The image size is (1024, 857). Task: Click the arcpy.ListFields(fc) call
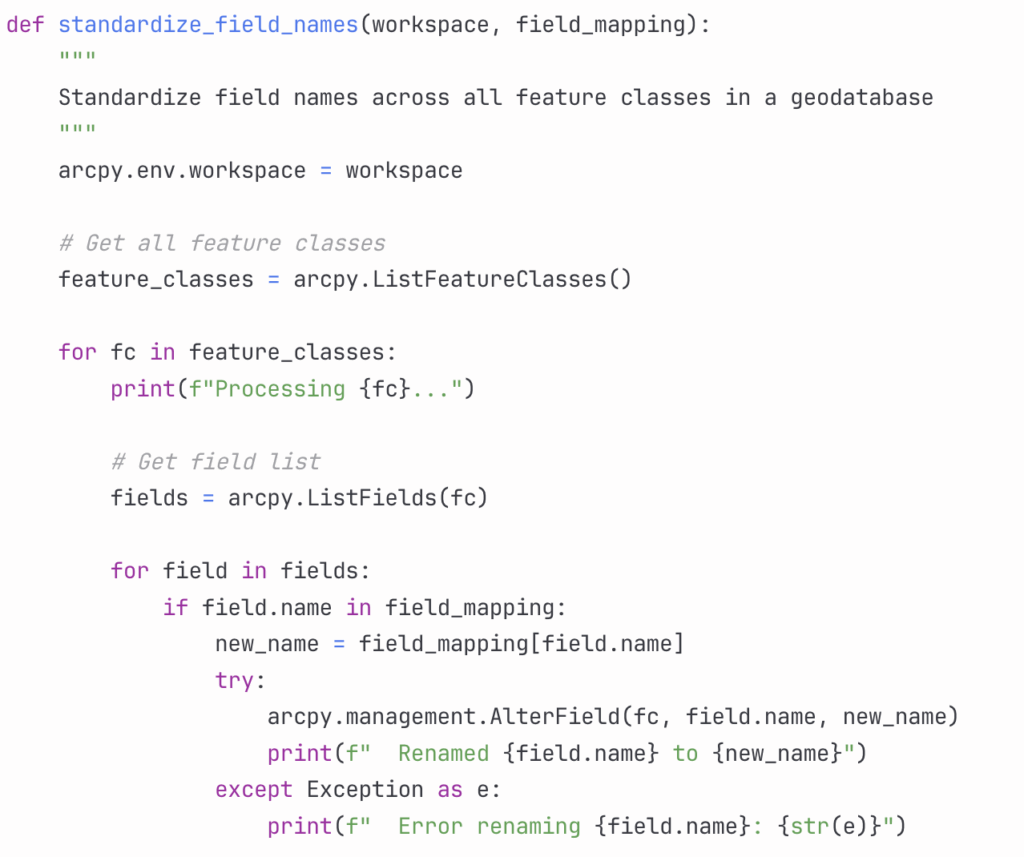tap(358, 498)
